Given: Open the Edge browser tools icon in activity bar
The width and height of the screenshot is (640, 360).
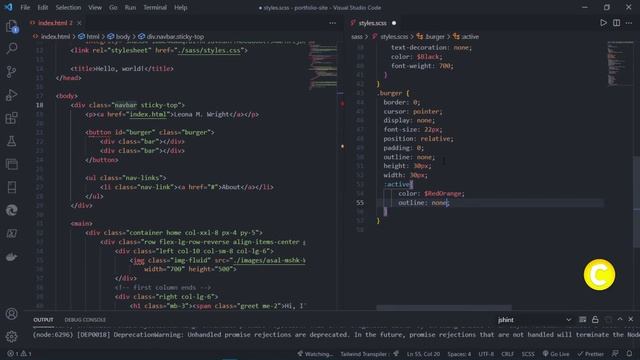Looking at the screenshot, I should tap(11, 210).
